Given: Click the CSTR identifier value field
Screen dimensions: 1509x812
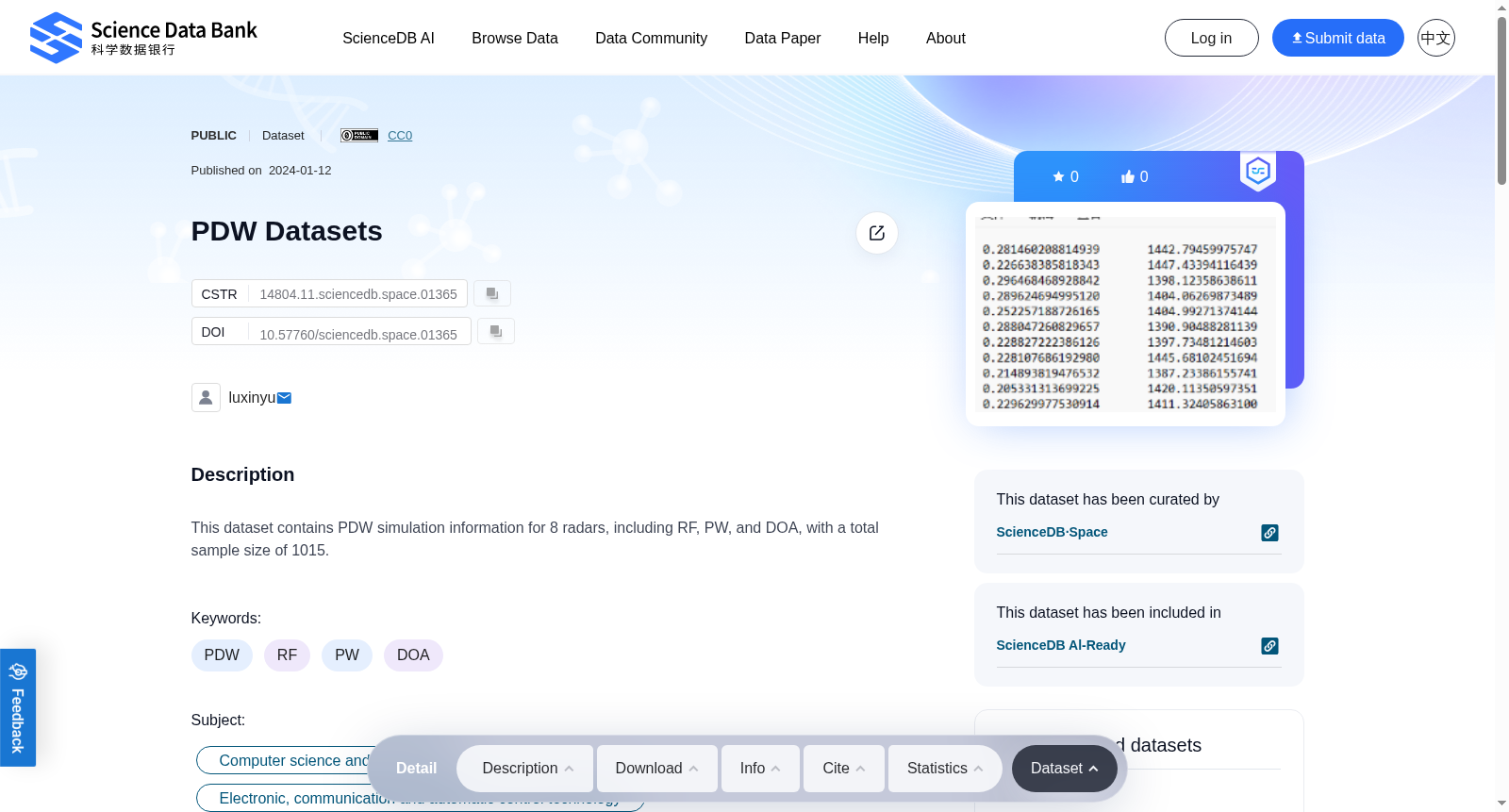Looking at the screenshot, I should pos(358,294).
